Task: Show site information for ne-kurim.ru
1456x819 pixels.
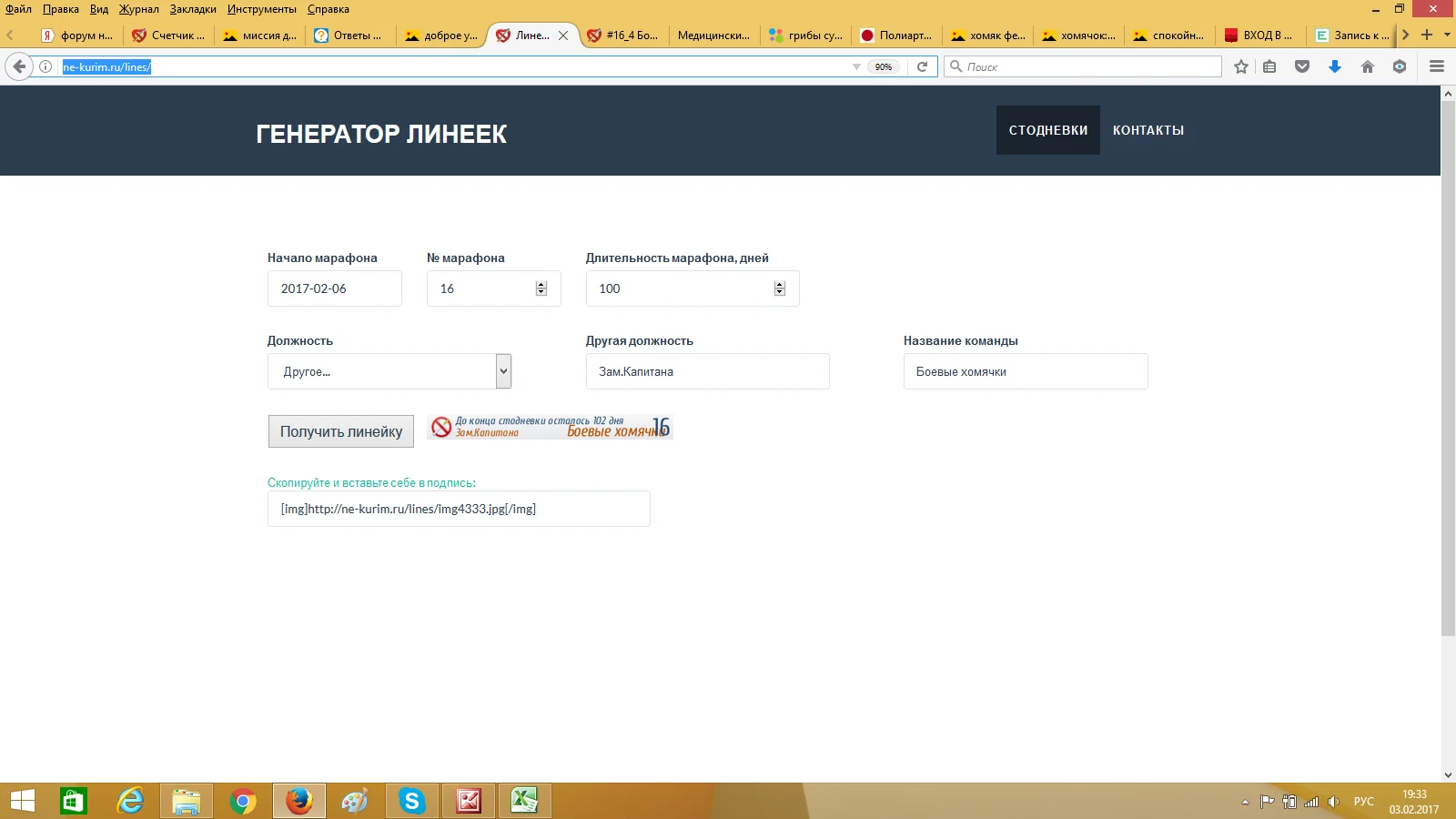Action: (x=45, y=66)
